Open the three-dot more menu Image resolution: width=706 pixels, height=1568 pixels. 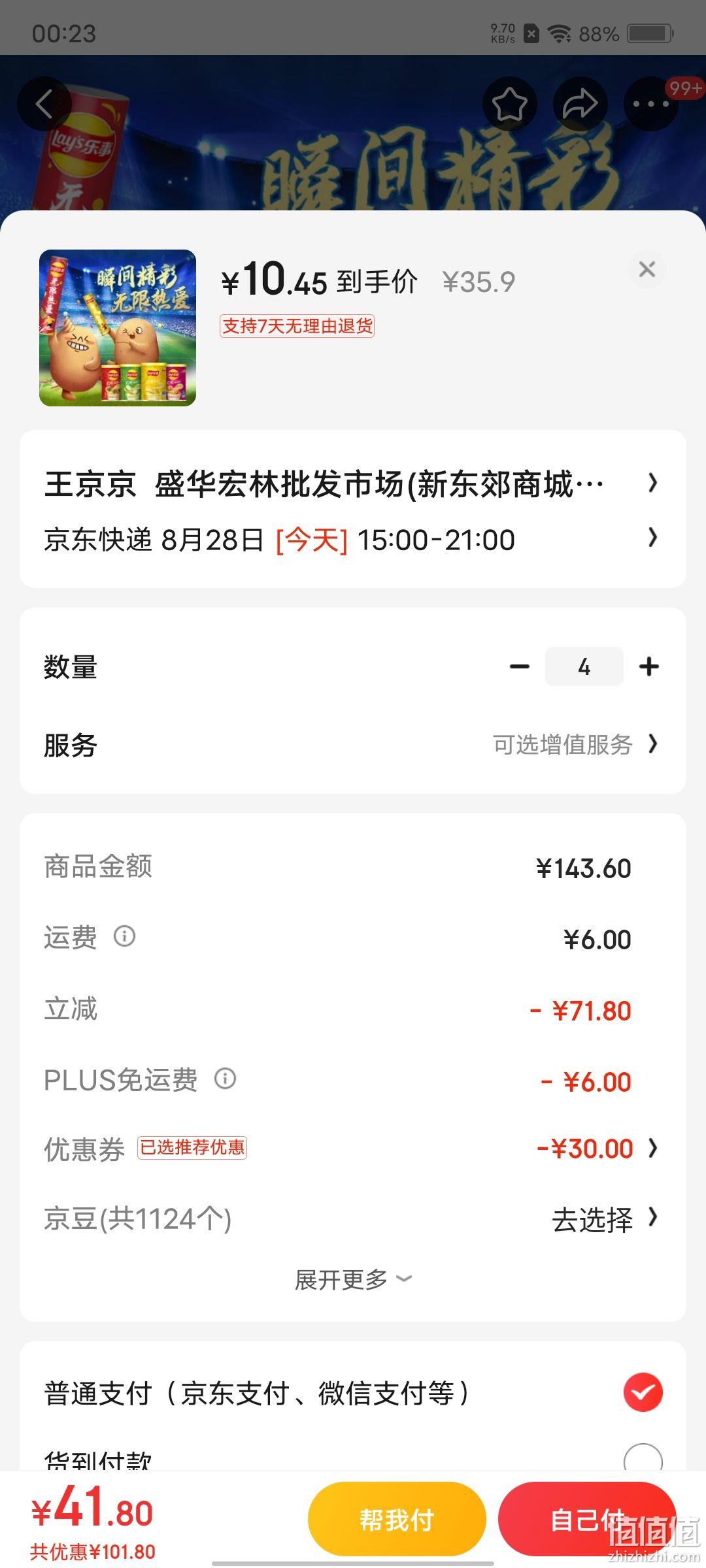[x=650, y=104]
